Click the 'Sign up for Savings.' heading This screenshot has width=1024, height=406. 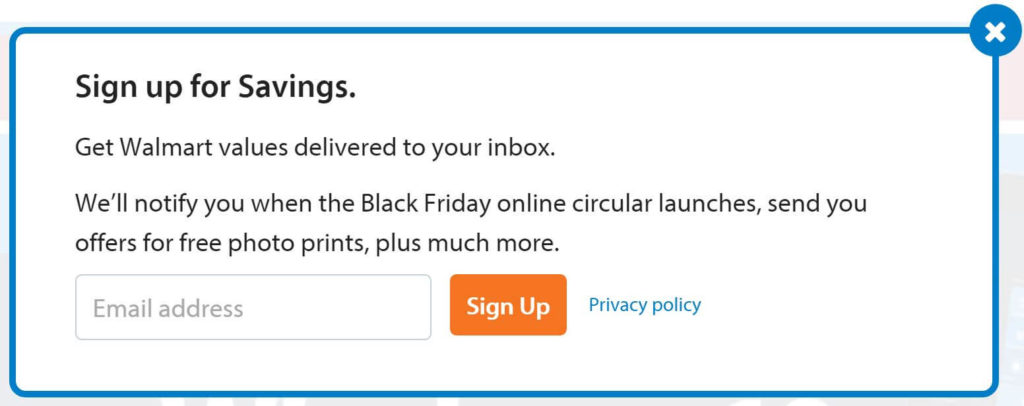[216, 87]
